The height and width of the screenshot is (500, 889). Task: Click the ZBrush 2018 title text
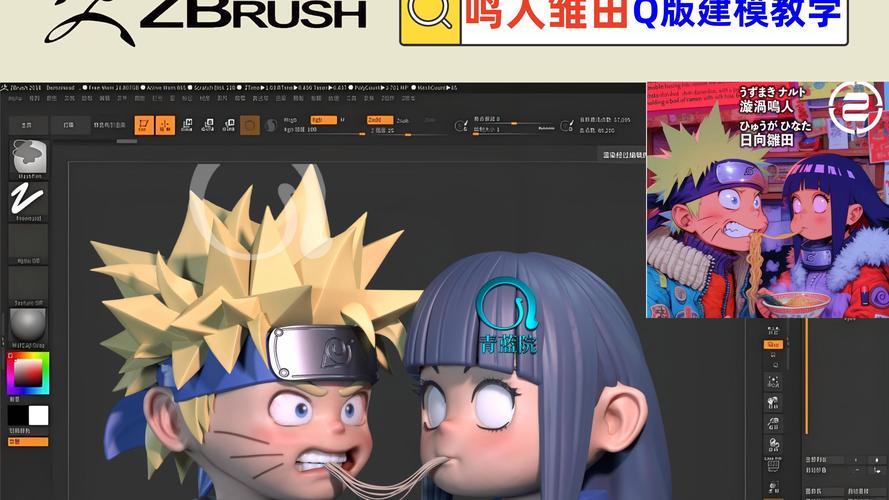(25, 88)
